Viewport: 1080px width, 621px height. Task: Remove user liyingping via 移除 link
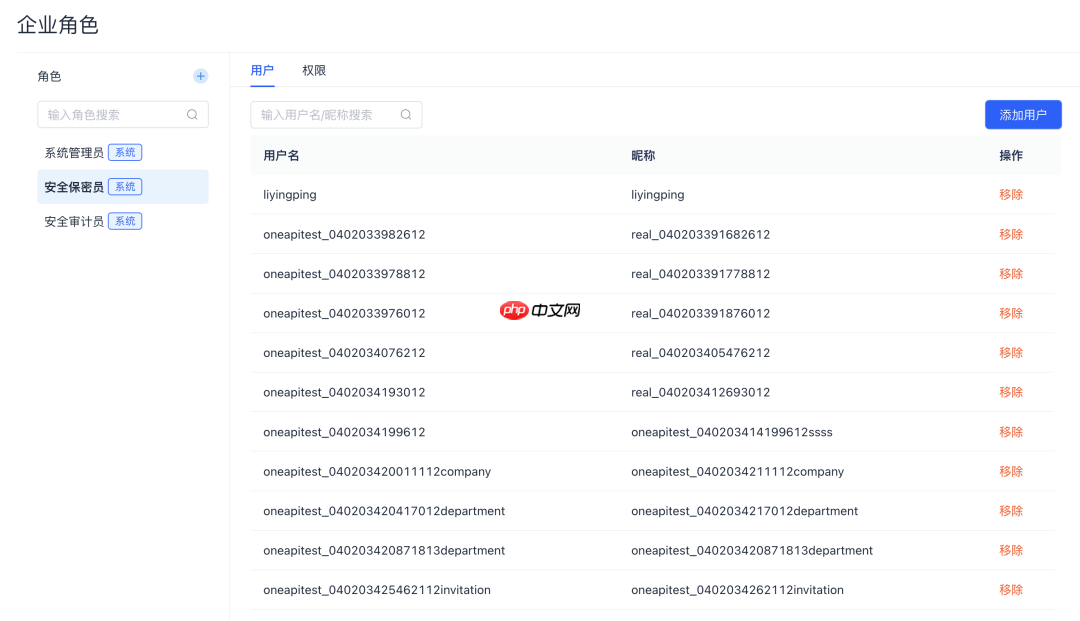click(1011, 194)
